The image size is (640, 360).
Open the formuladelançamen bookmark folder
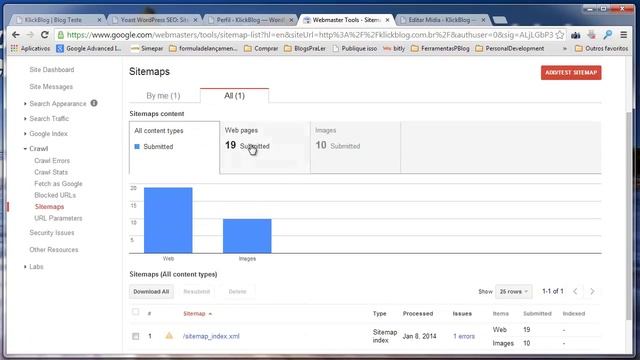coord(203,48)
